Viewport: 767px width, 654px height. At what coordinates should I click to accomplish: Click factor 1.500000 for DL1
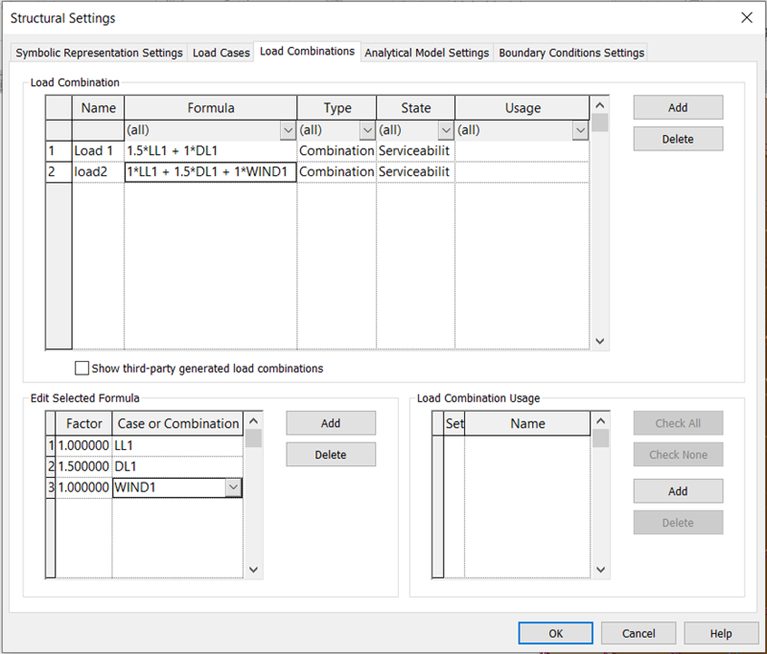pos(84,467)
